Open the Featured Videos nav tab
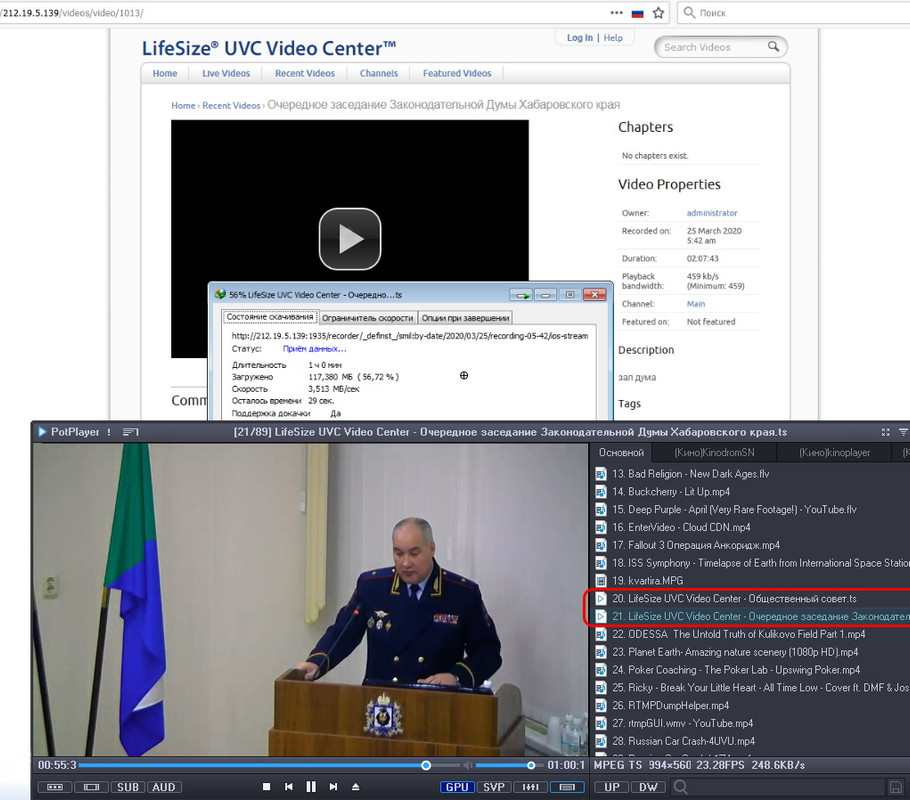910x800 pixels. click(x=457, y=73)
